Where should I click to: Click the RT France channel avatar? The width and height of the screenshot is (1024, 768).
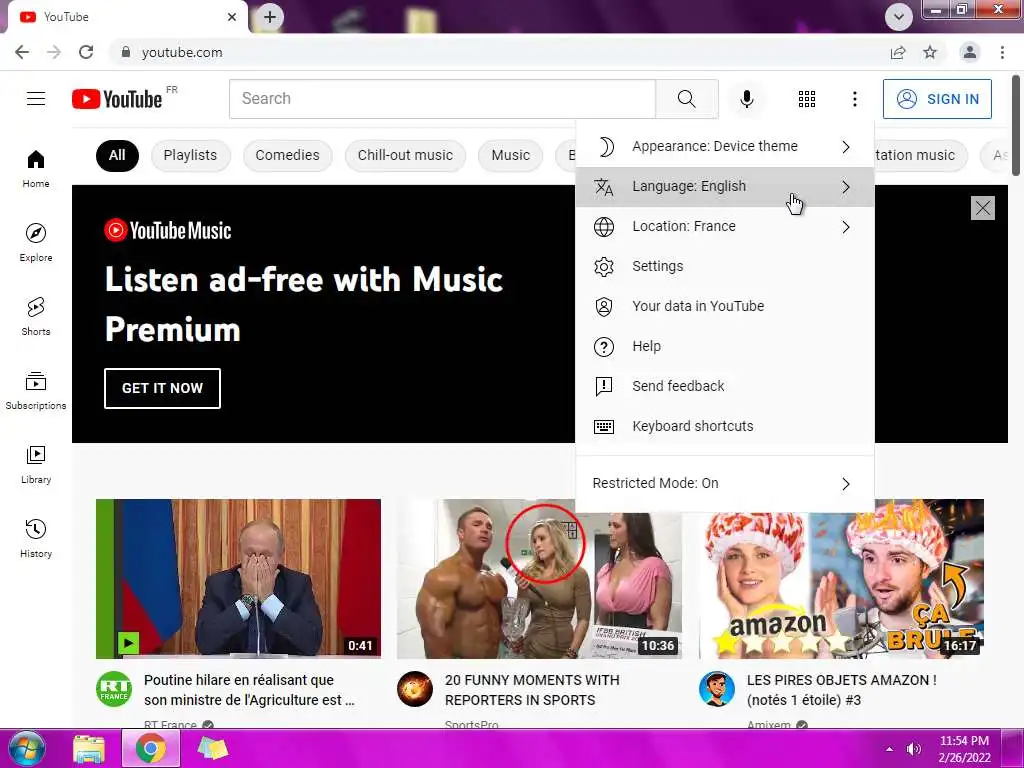click(114, 689)
